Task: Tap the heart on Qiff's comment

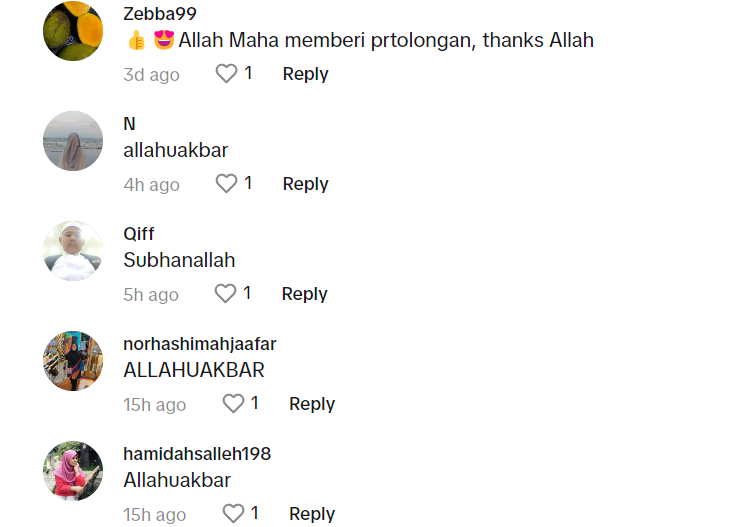Action: click(x=226, y=294)
